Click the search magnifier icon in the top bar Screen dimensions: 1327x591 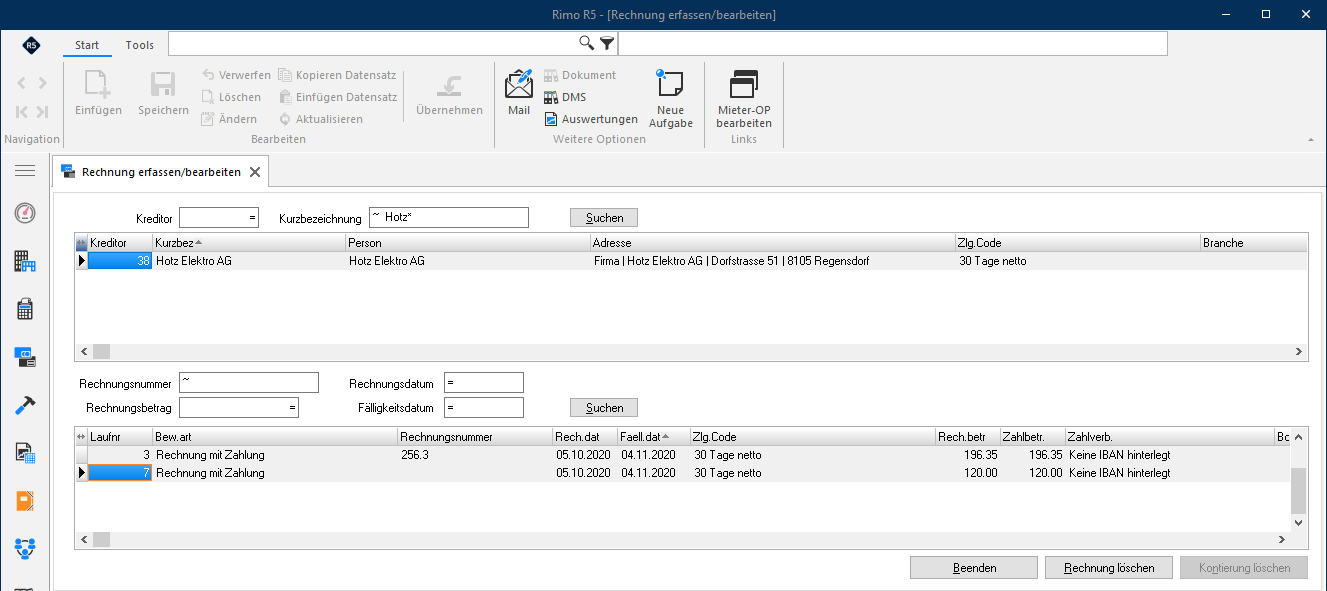(587, 43)
